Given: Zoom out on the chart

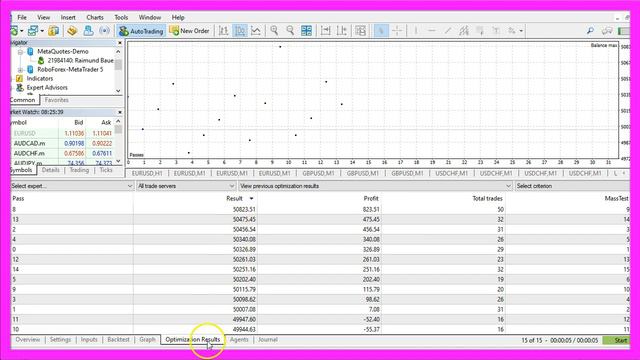Looking at the screenshot, I should click(x=290, y=31).
